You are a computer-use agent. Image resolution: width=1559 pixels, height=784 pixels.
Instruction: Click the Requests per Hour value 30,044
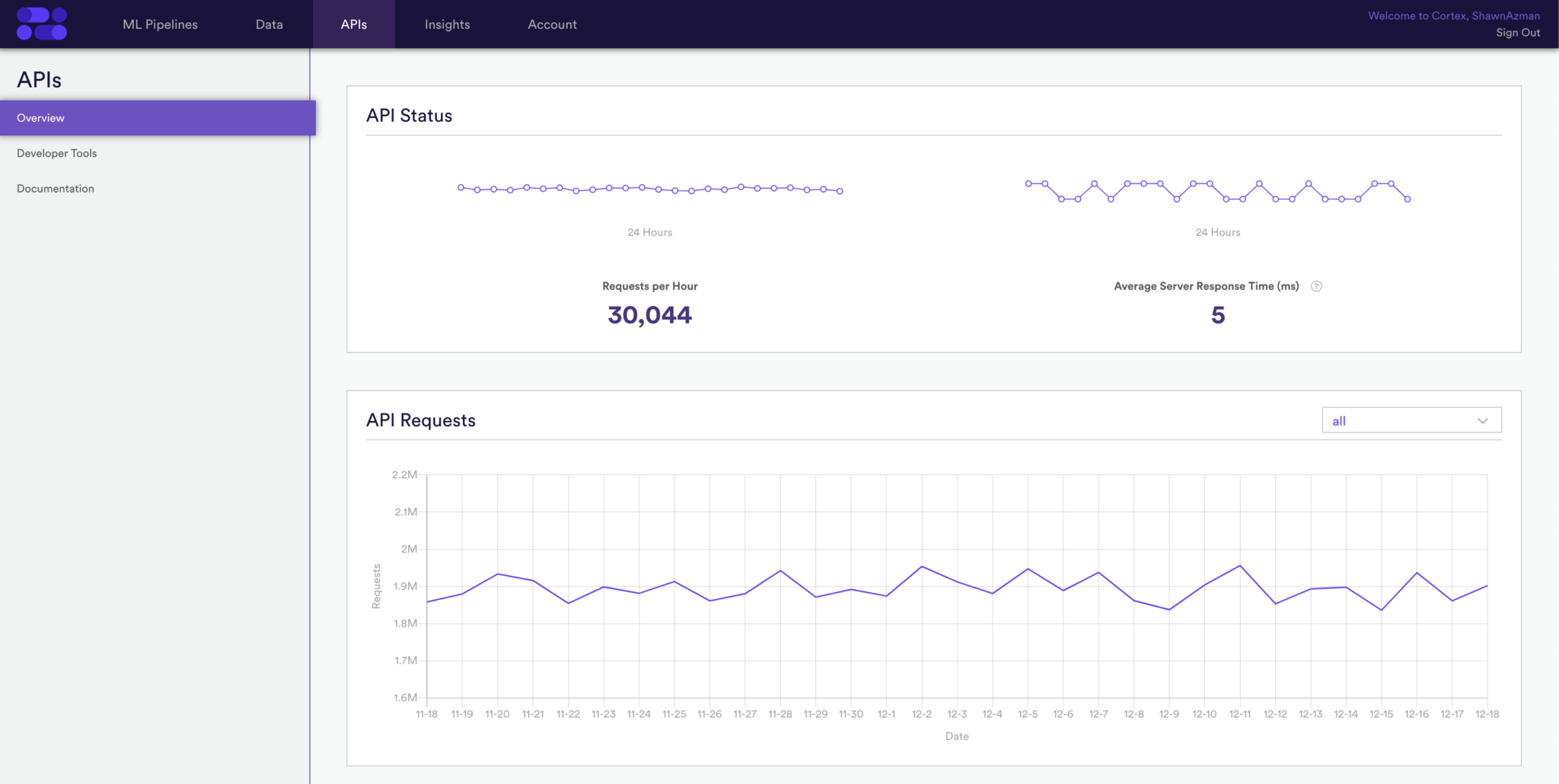coord(649,314)
